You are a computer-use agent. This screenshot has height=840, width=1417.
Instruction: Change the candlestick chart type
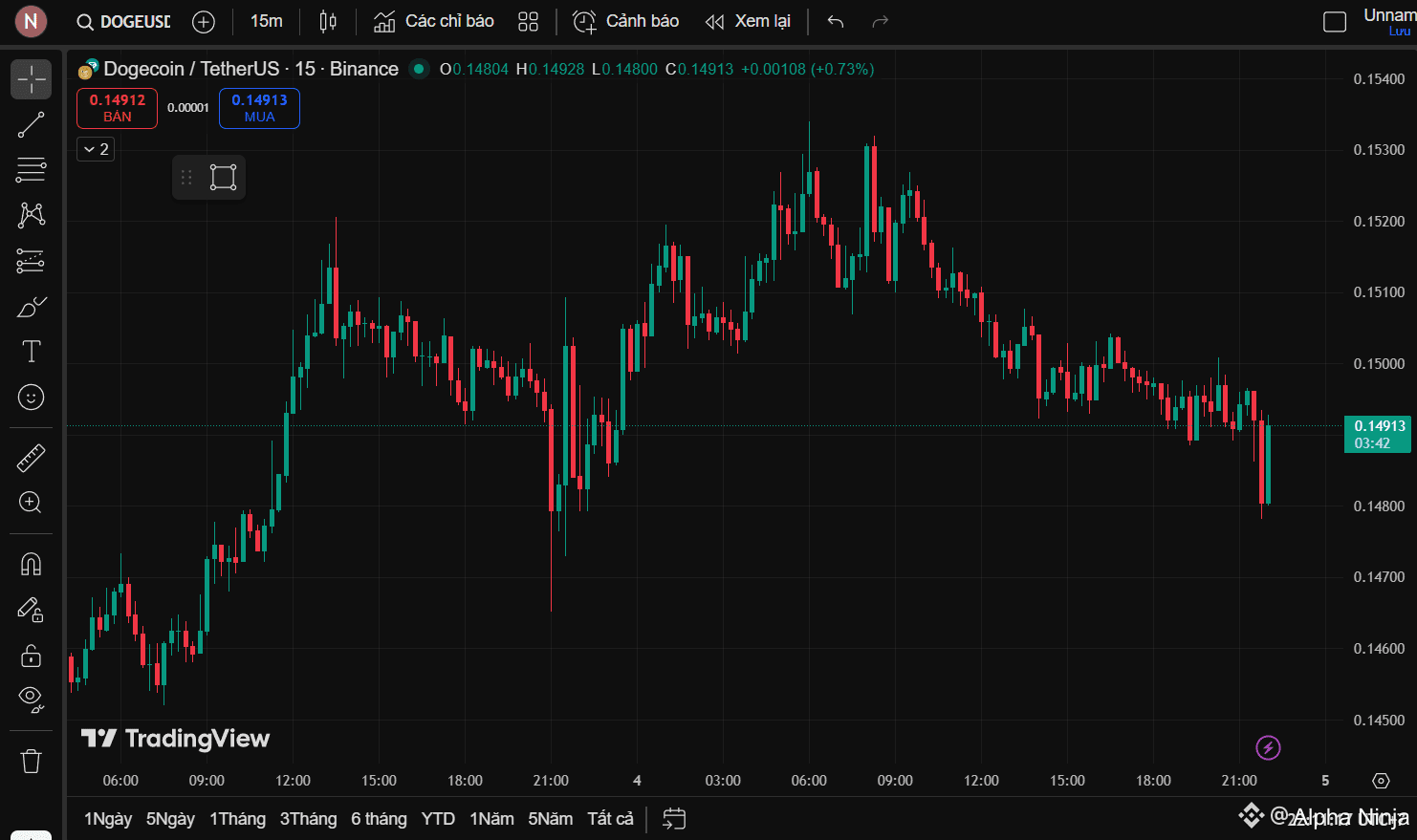pos(328,21)
